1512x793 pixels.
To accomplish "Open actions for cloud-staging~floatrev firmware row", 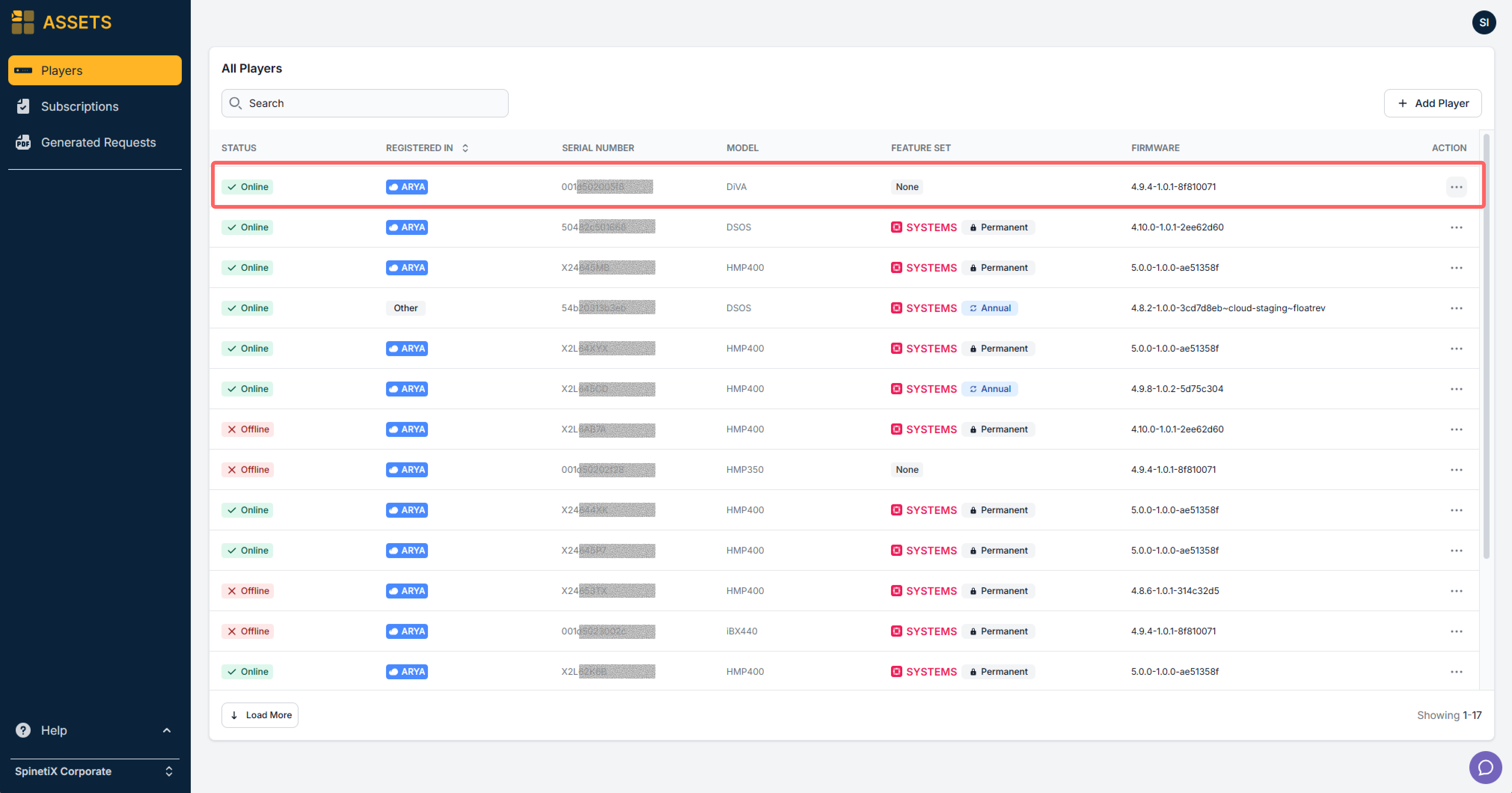I will (1456, 308).
